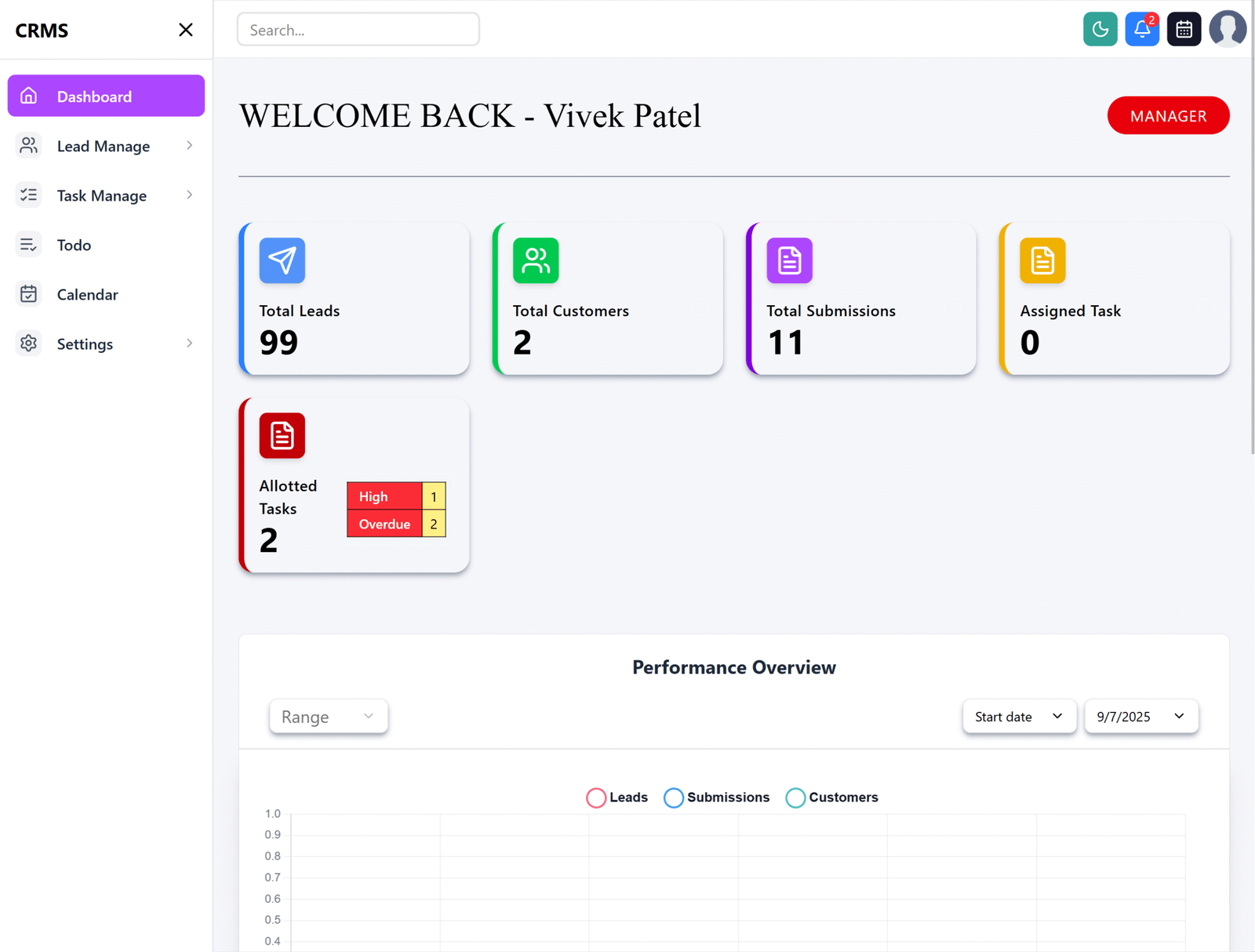The height and width of the screenshot is (952, 1255).
Task: Click the Search input field
Action: 358,30
